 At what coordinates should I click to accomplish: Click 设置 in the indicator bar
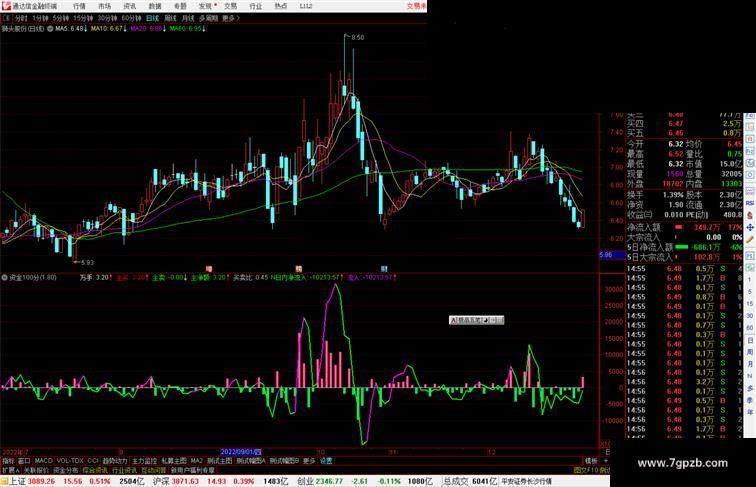pos(326,461)
